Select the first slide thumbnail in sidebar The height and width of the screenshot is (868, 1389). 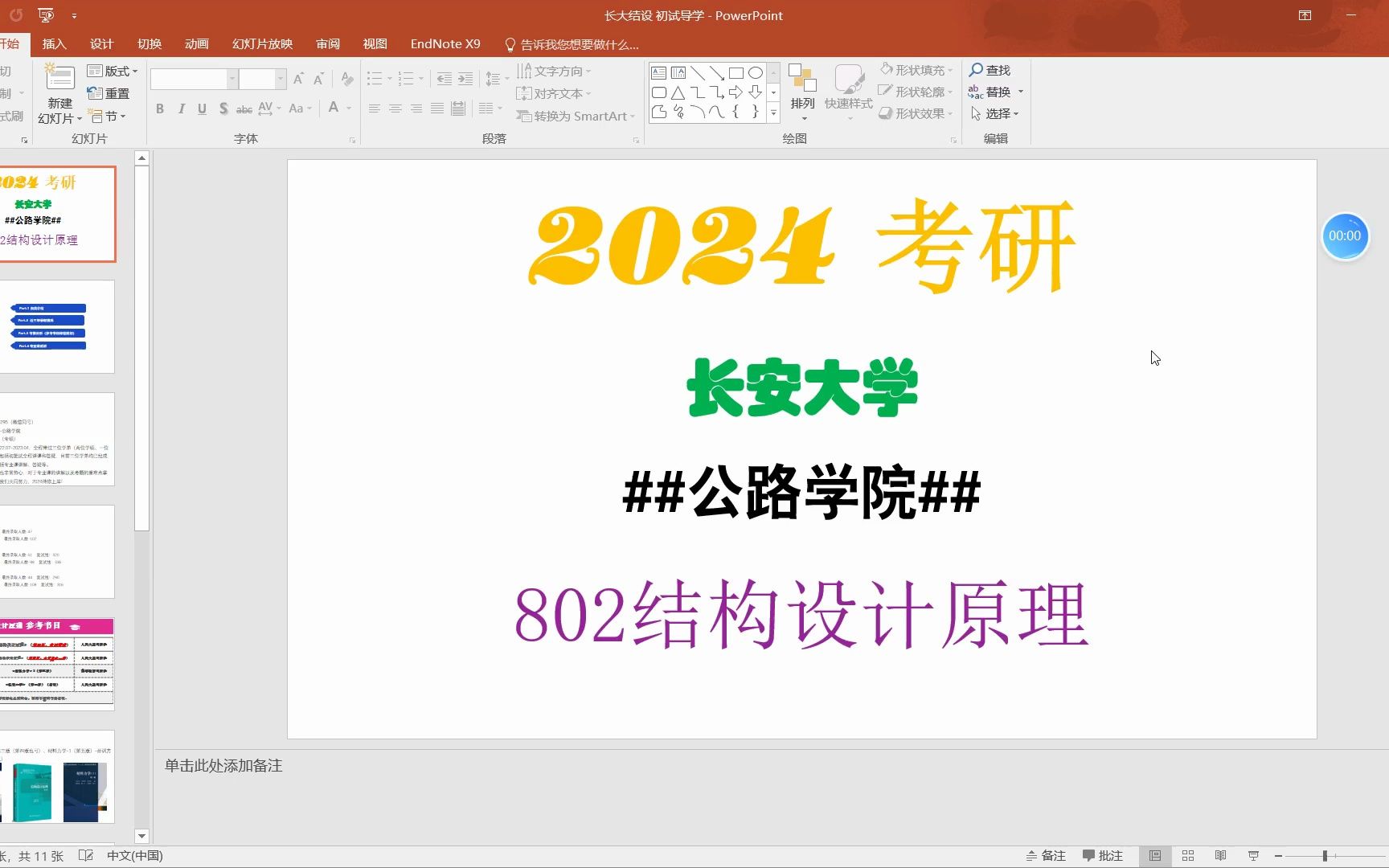tap(56, 213)
